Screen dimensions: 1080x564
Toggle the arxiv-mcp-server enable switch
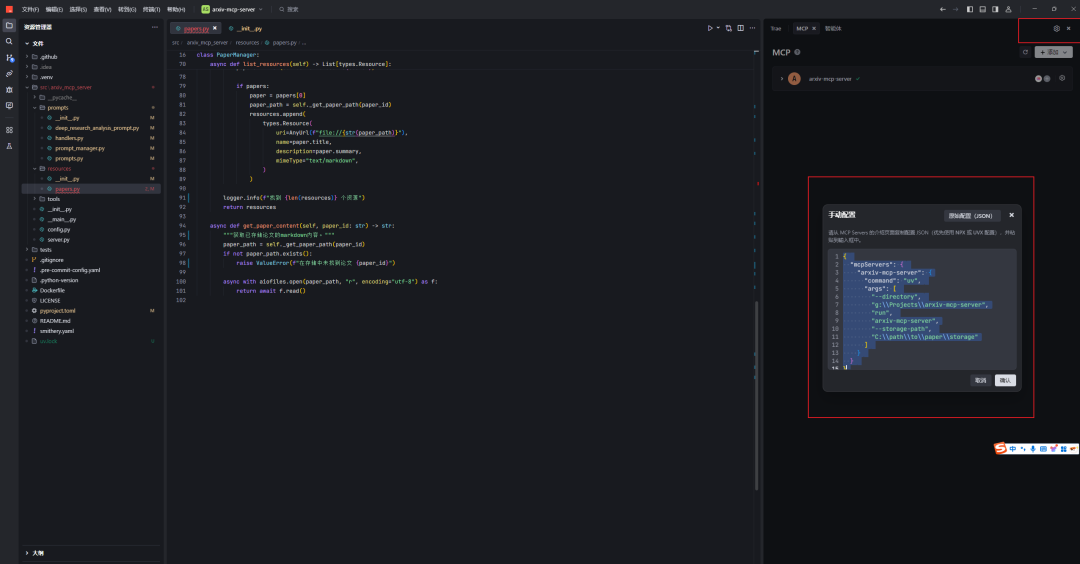[x=1042, y=78]
